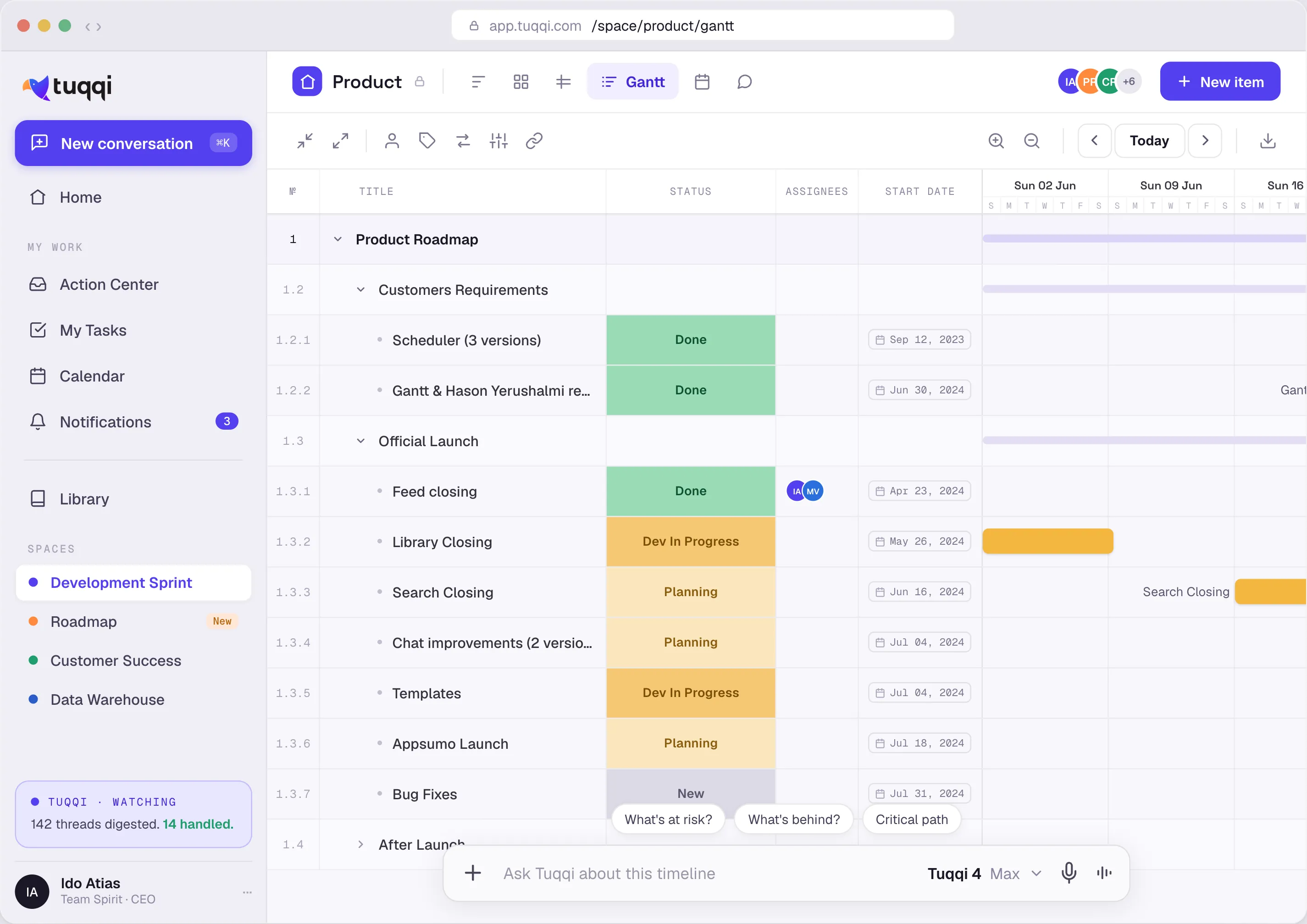Collapse the Product Roadmap row
Viewport: 1307px width, 924px height.
(x=338, y=239)
